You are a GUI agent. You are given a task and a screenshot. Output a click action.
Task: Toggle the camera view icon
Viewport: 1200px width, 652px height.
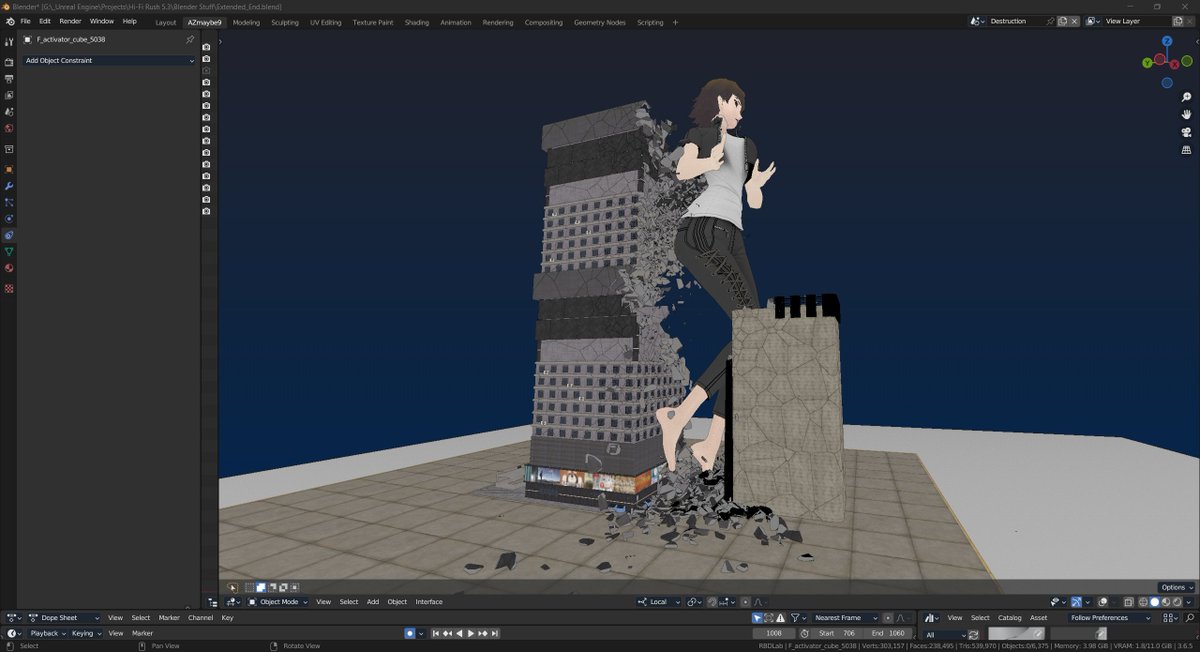[x=1186, y=132]
